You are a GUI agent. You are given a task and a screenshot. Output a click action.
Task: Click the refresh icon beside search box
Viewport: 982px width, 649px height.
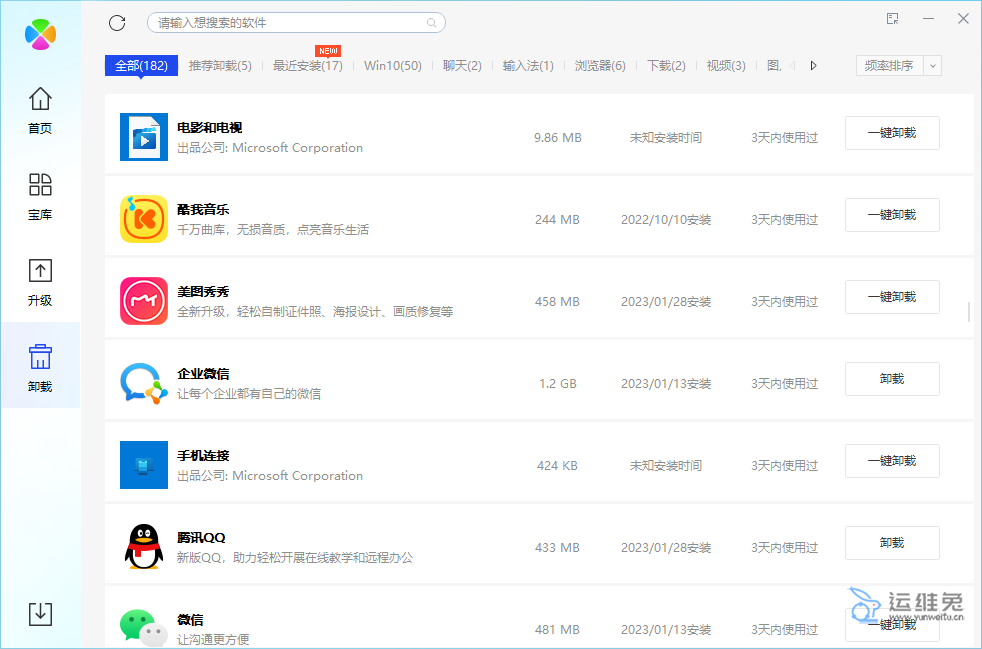[117, 22]
